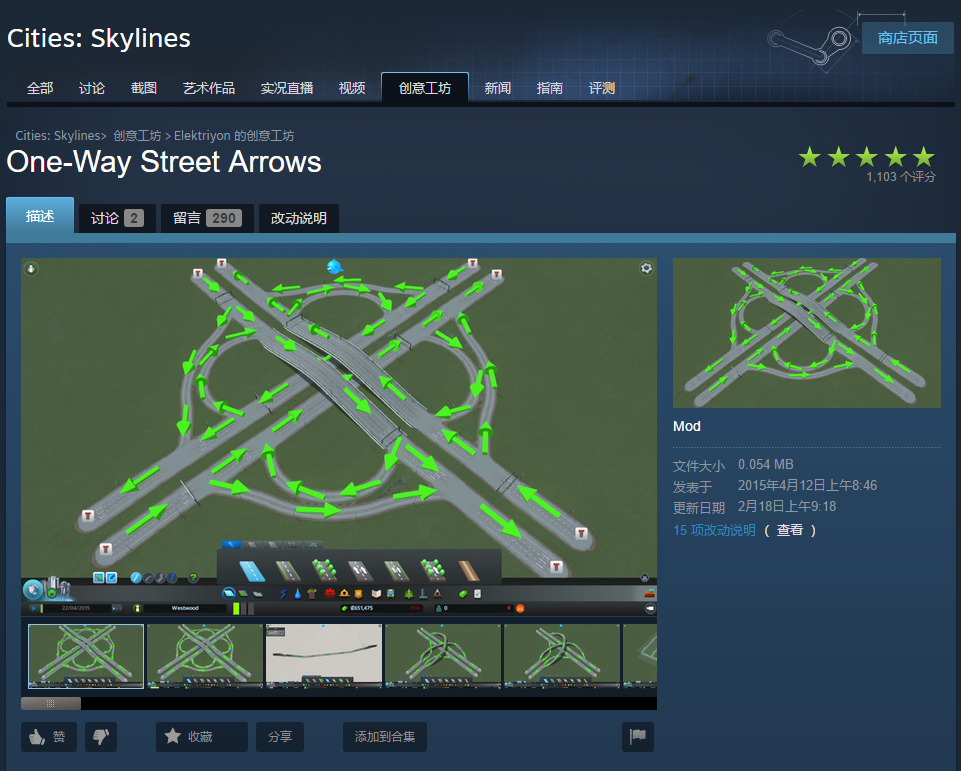Click the 创意工坊 breadcrumb link
961x771 pixels.
tap(137, 135)
